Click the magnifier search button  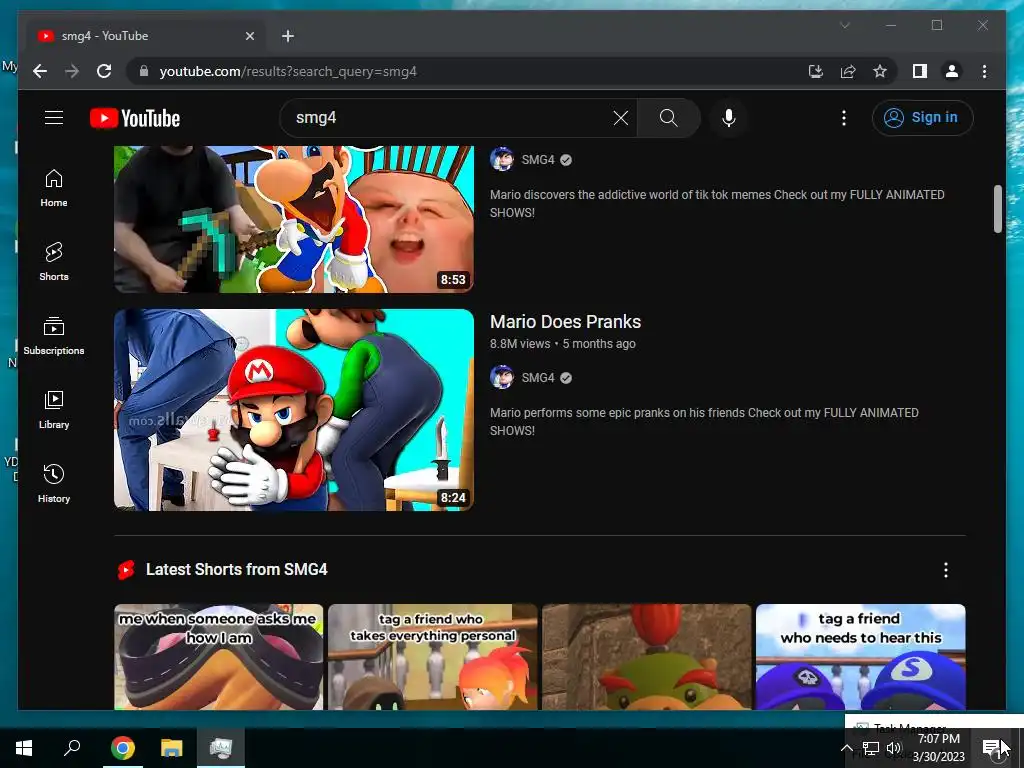click(668, 118)
